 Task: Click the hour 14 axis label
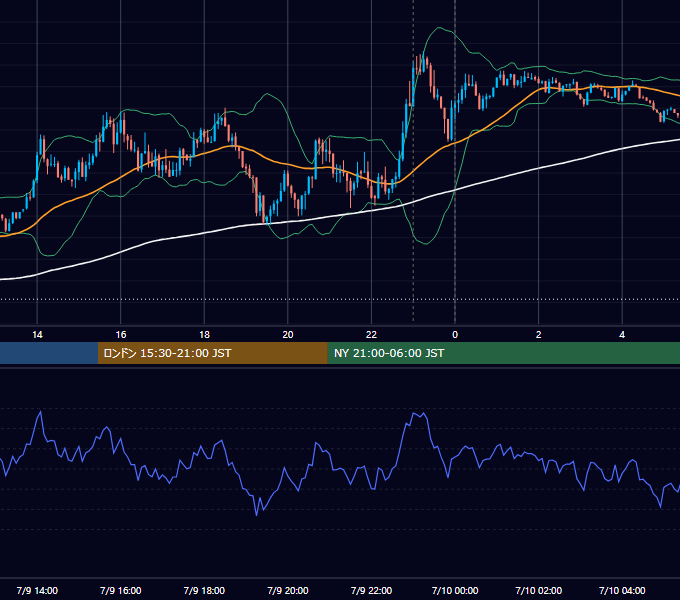(x=37, y=335)
